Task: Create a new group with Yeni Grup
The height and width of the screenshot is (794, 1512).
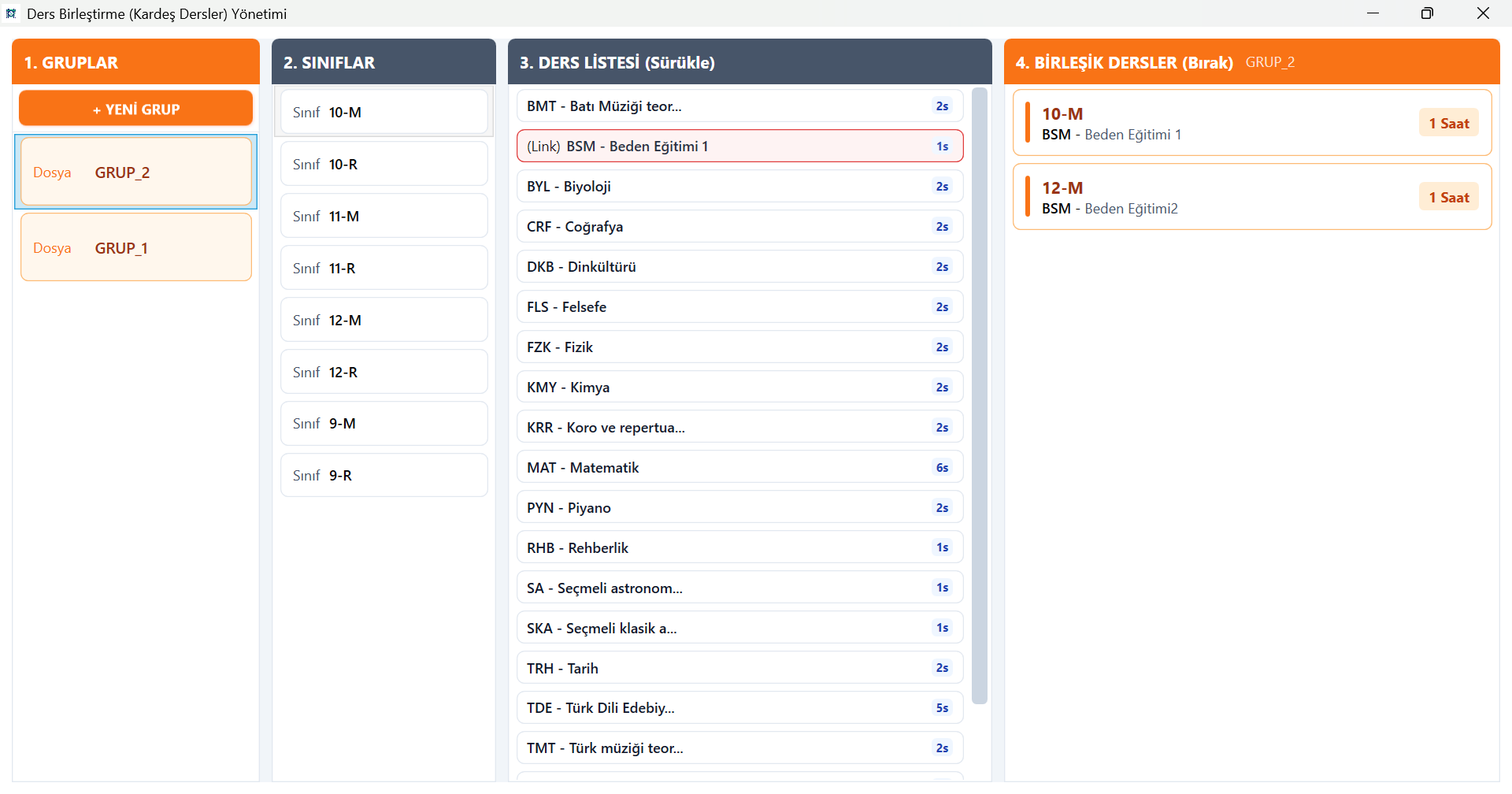Action: click(x=135, y=109)
